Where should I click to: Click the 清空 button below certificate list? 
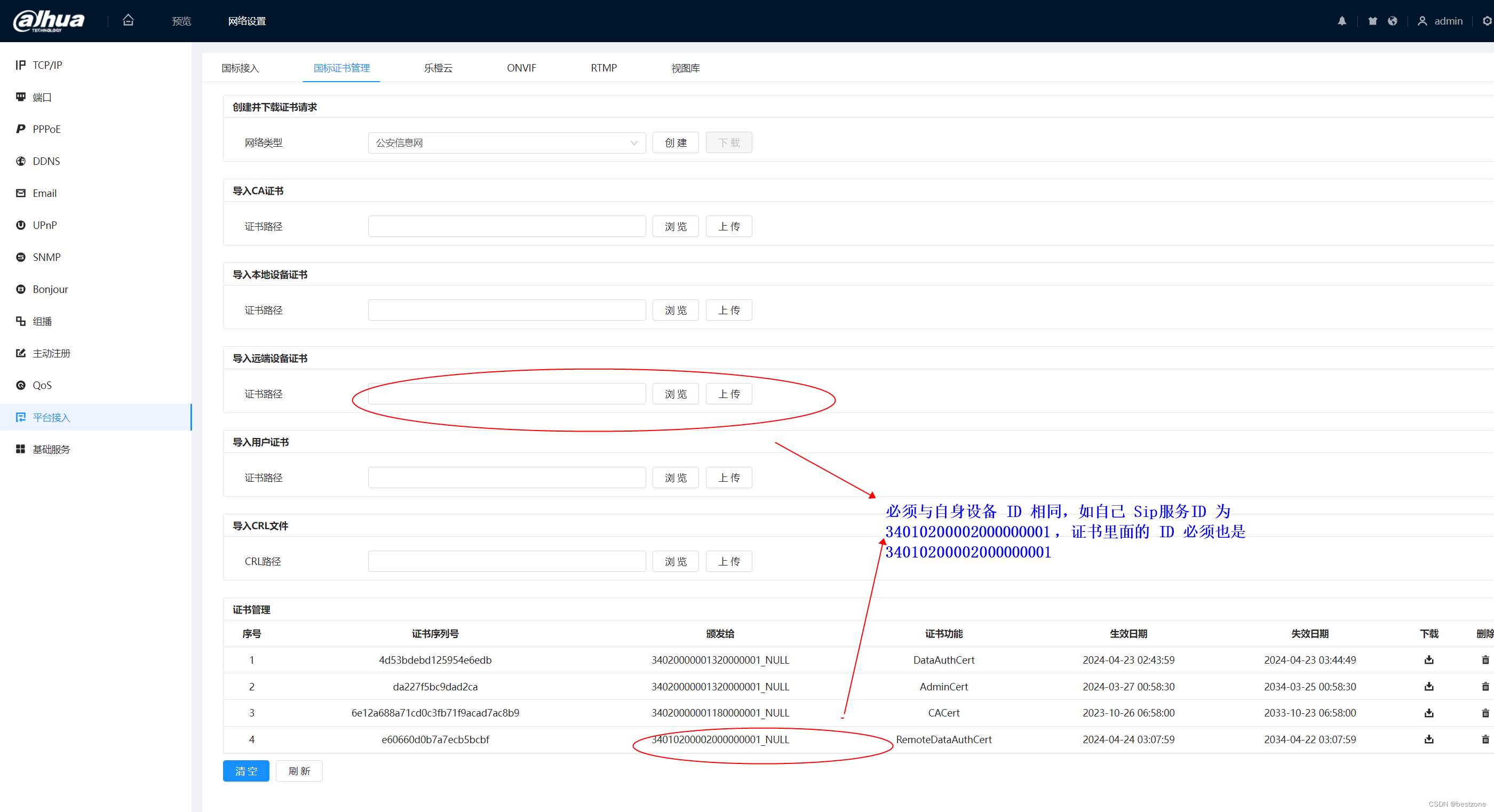245,771
